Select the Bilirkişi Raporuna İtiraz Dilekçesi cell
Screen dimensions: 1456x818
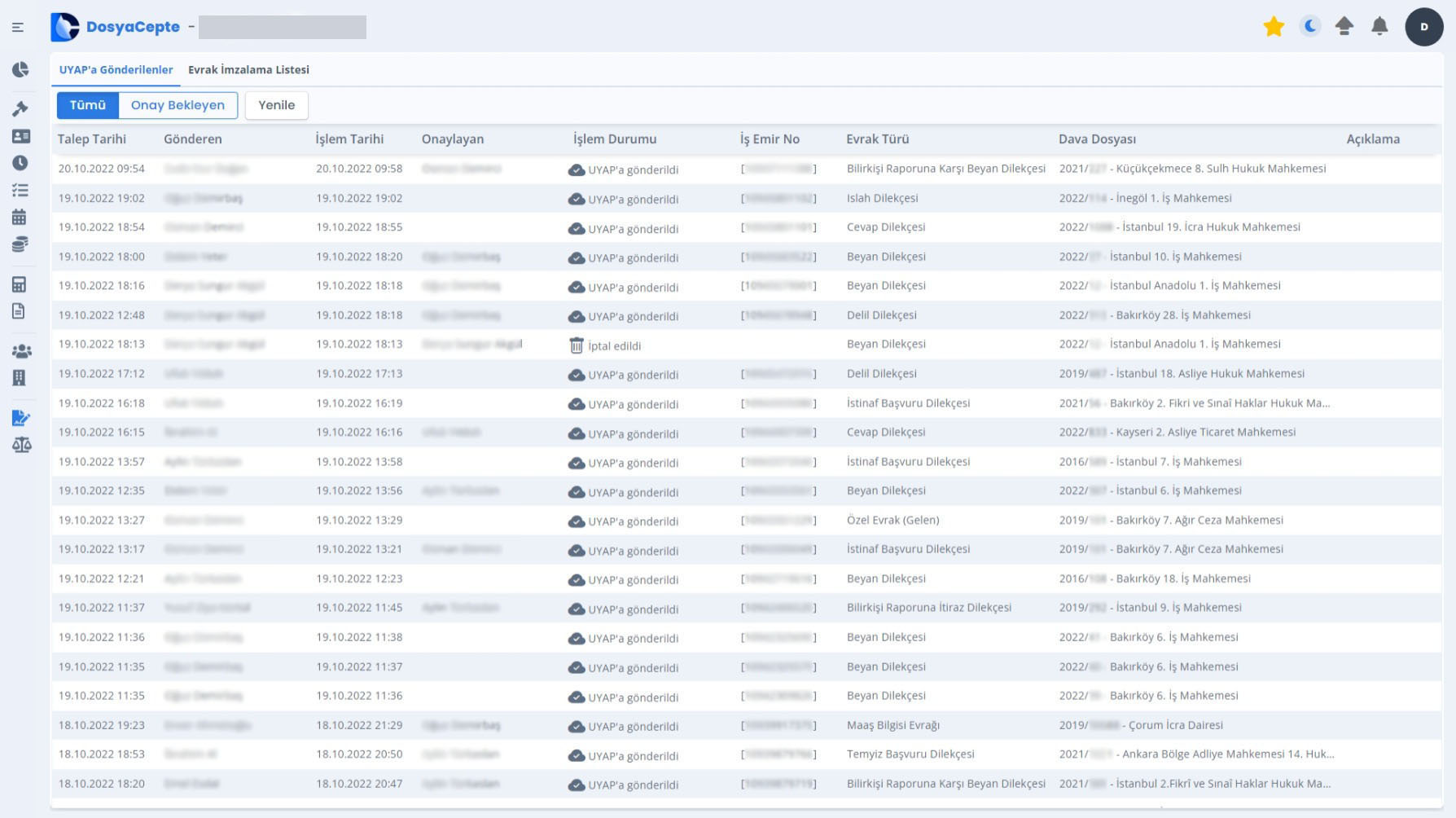coord(929,608)
